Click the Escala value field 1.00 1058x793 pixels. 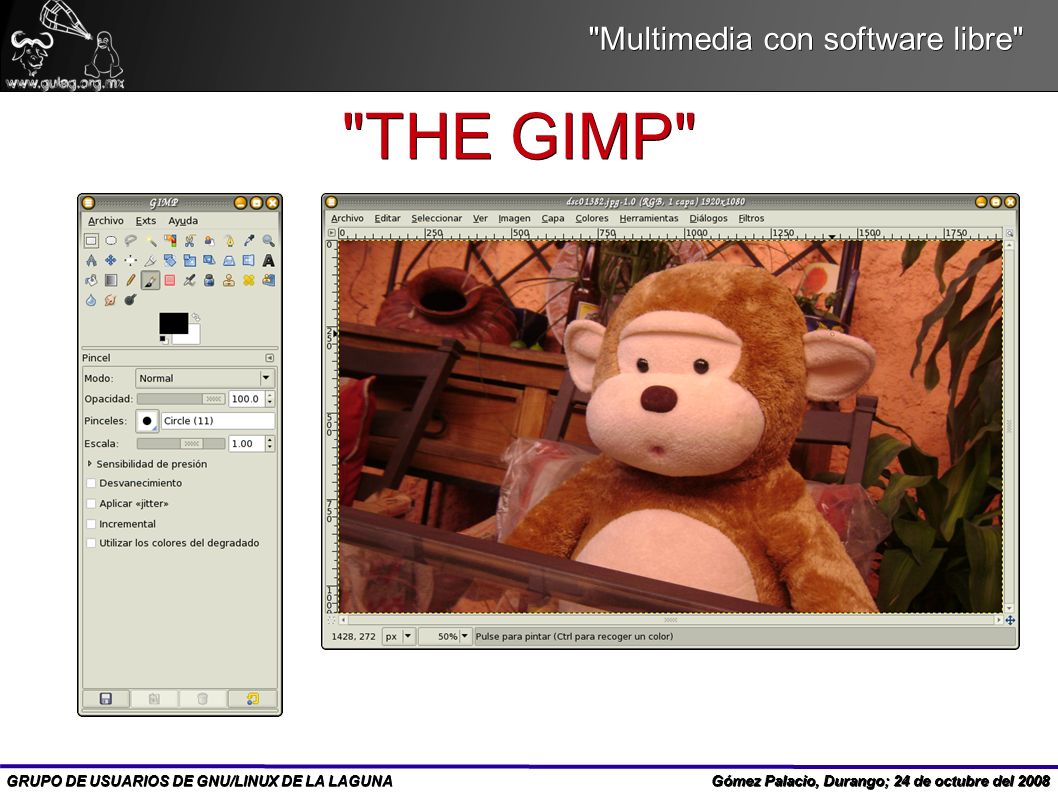coord(246,443)
